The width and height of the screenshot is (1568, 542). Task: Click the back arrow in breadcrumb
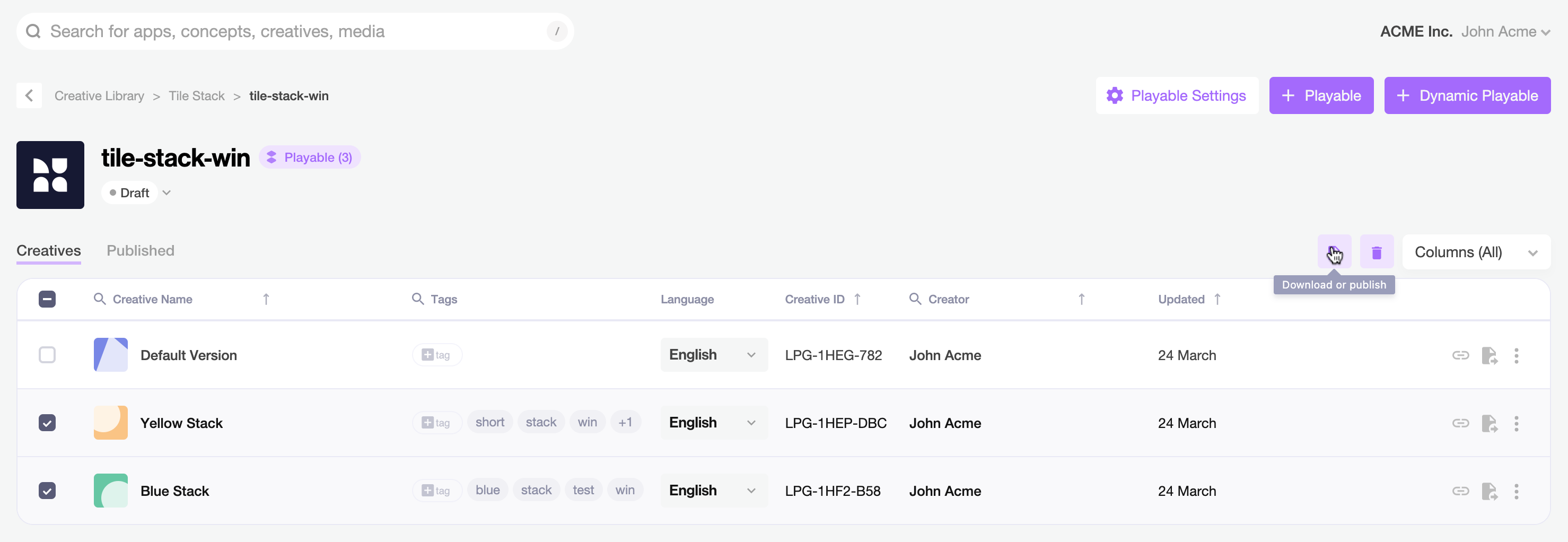pyautogui.click(x=29, y=95)
